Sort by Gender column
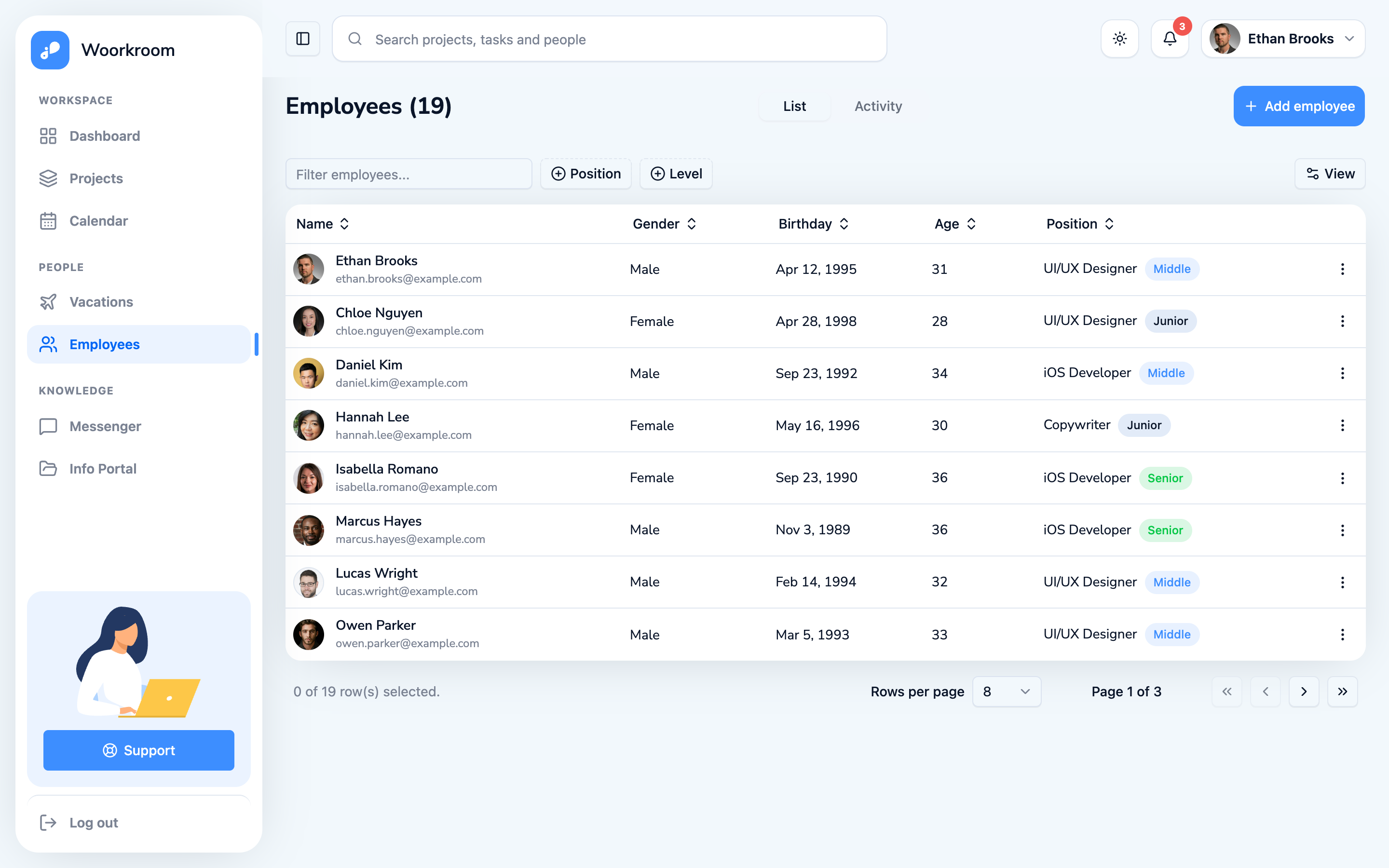This screenshot has height=868, width=1389. tap(665, 224)
